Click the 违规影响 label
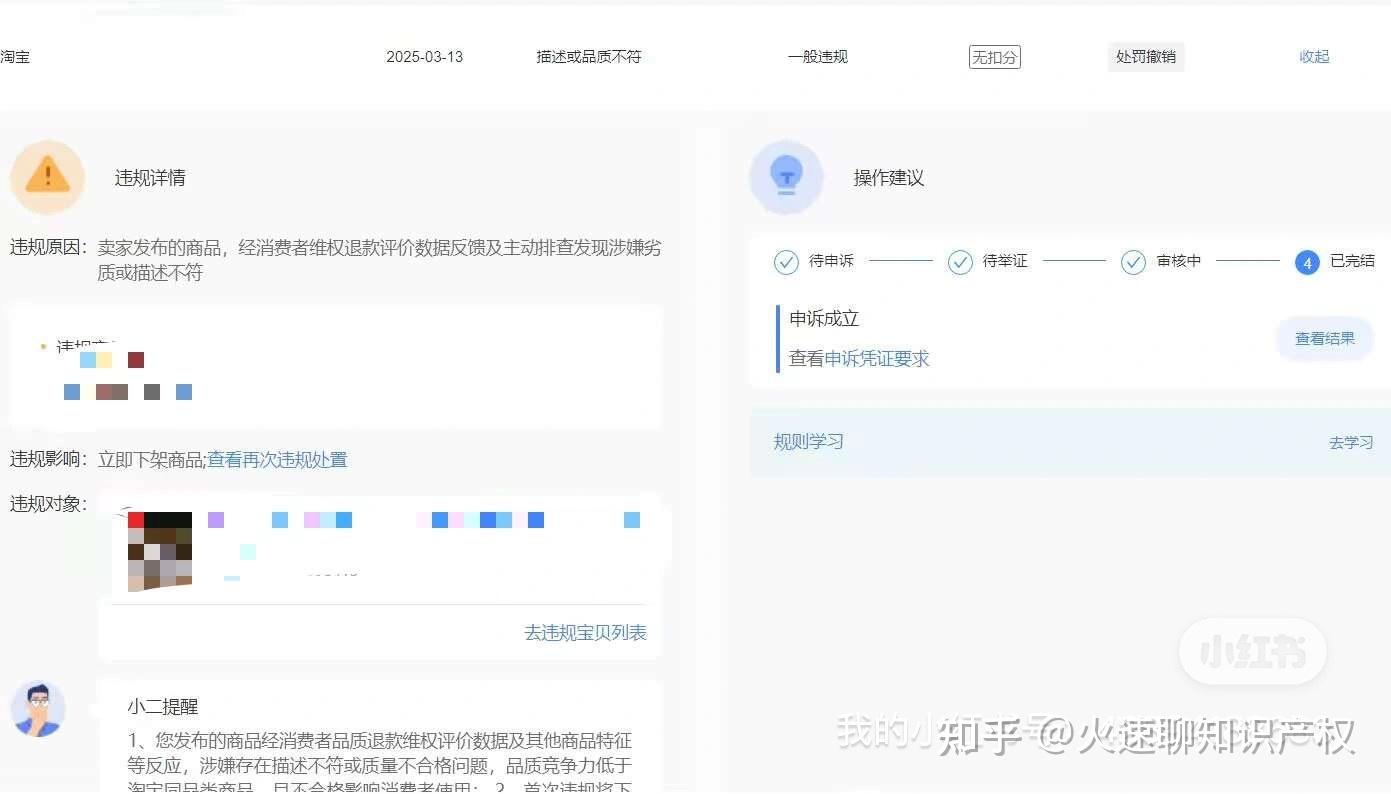The height and width of the screenshot is (794, 1391). coord(48,460)
